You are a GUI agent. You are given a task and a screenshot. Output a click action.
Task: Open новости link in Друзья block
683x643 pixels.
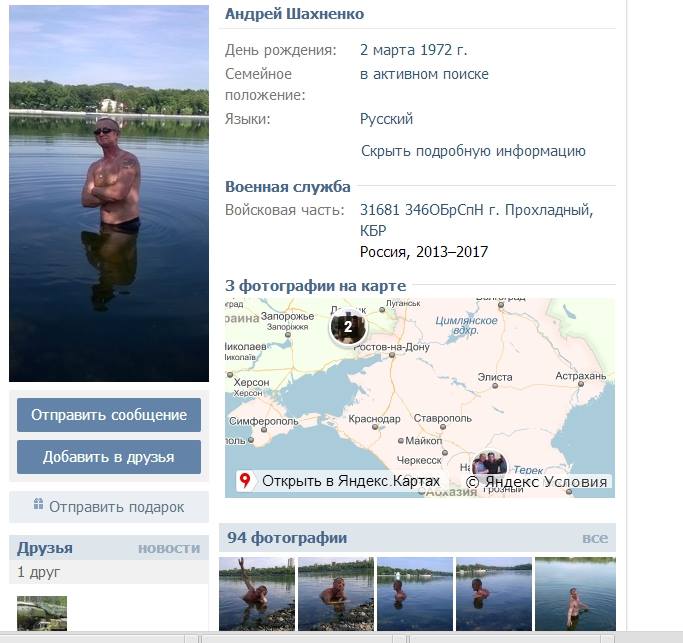coord(169,548)
